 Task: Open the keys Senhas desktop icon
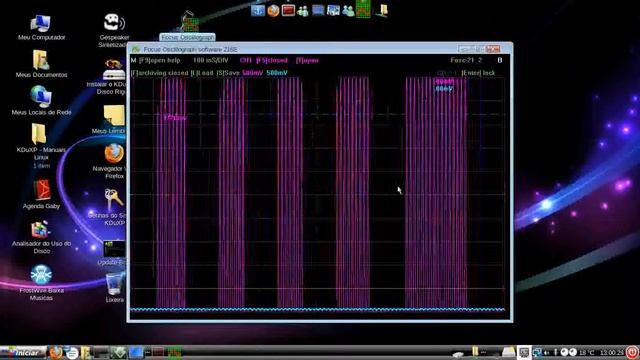click(114, 199)
